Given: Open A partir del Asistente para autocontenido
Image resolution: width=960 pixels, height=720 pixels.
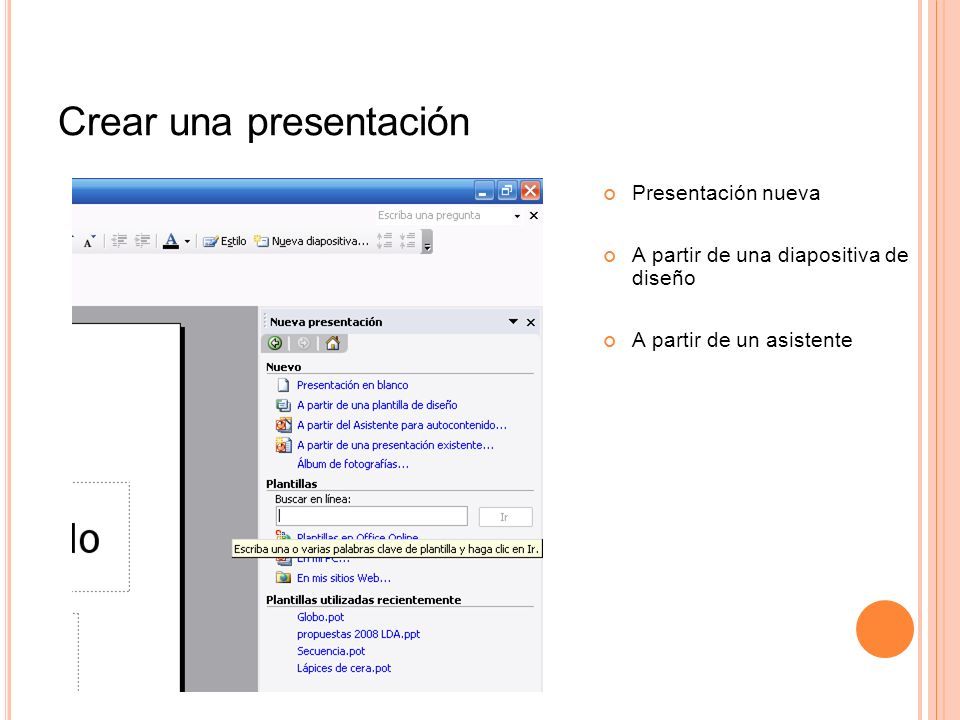Looking at the screenshot, I should (x=402, y=425).
